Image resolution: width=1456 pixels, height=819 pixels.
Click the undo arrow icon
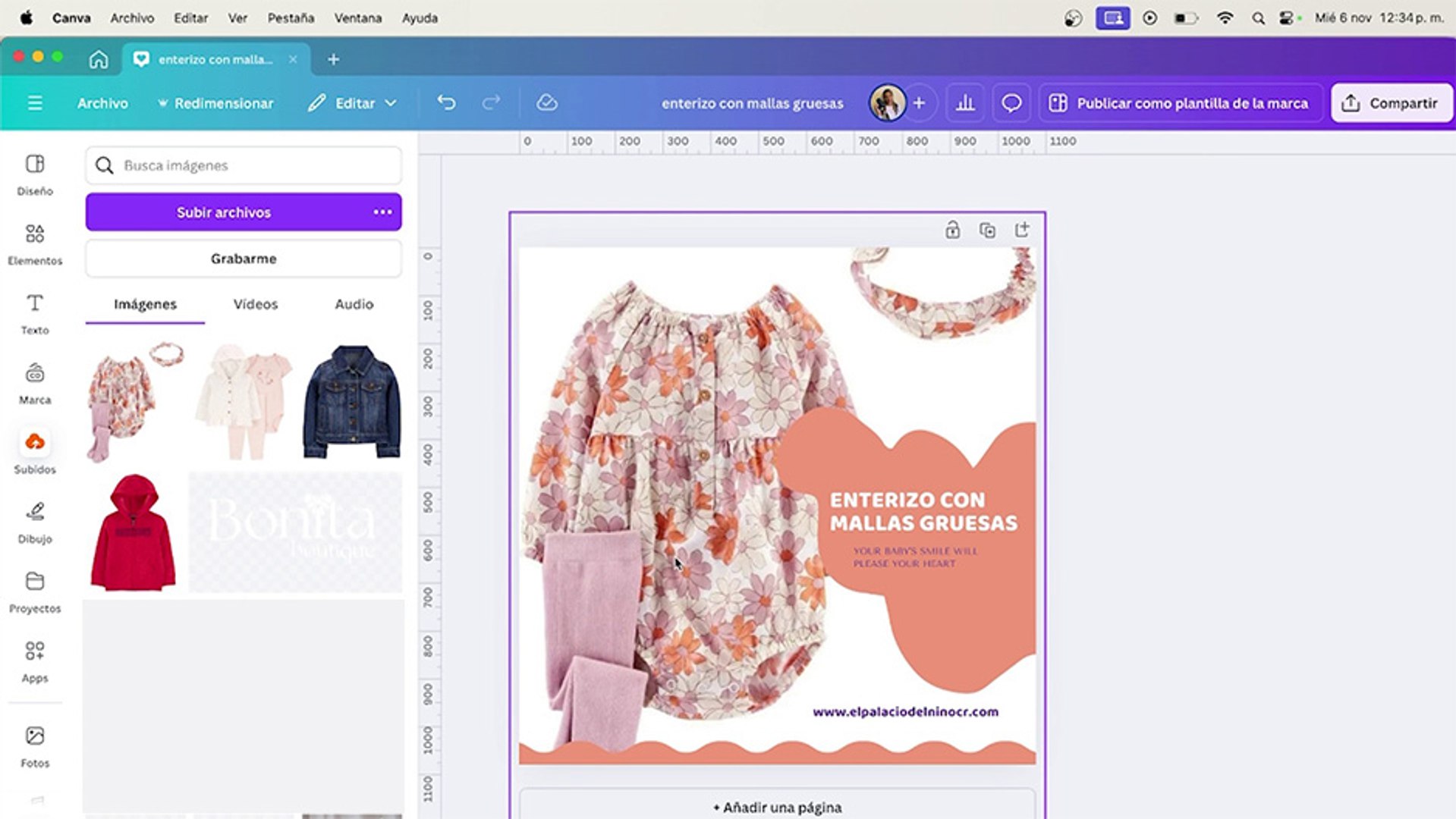coord(446,103)
